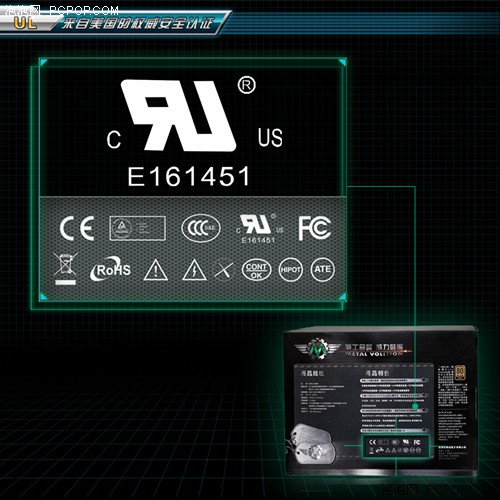
Task: Click the rectangular boxed certification label after CE
Action: 138,228
